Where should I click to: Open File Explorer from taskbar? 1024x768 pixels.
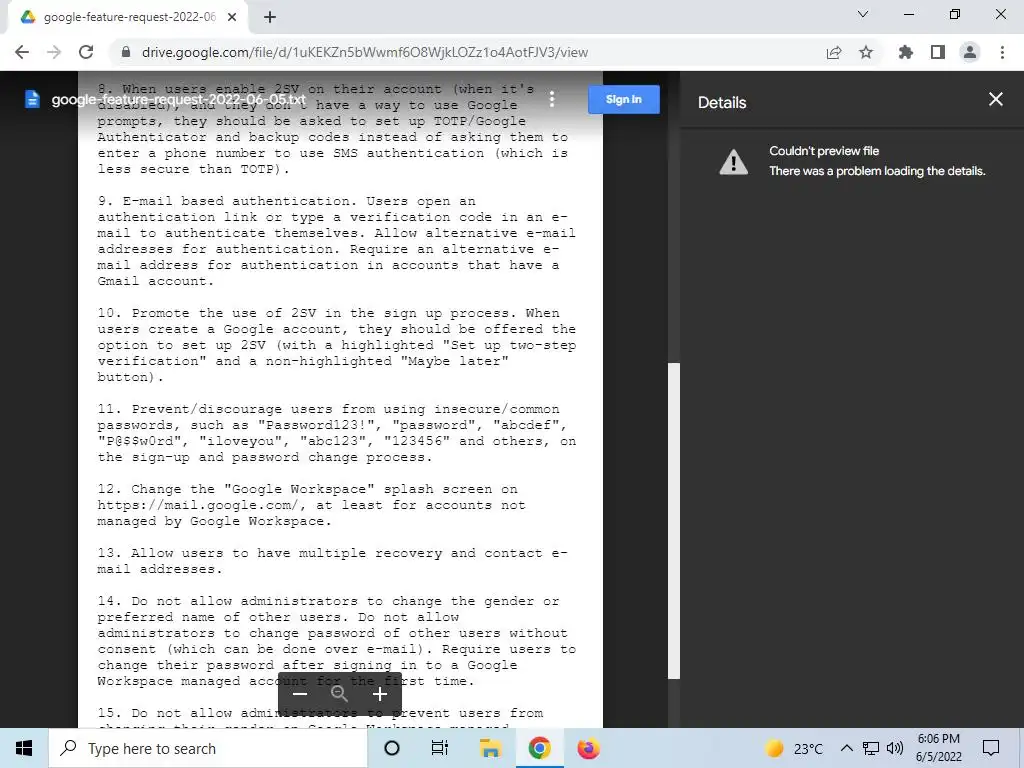click(490, 748)
